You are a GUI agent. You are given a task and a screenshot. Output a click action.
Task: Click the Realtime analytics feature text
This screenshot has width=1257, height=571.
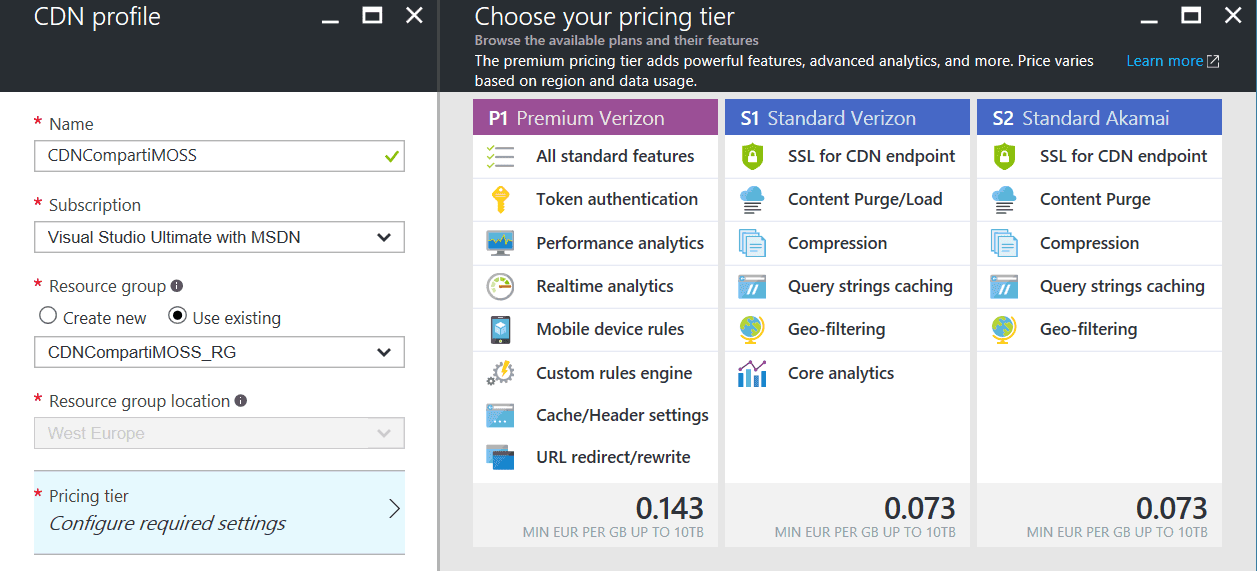(x=605, y=286)
